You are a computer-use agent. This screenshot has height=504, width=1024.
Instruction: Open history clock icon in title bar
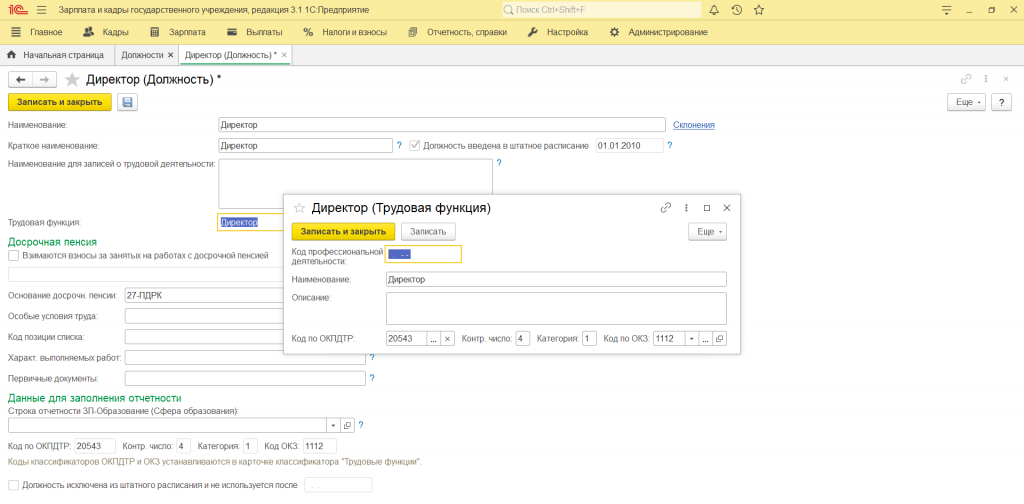click(737, 10)
